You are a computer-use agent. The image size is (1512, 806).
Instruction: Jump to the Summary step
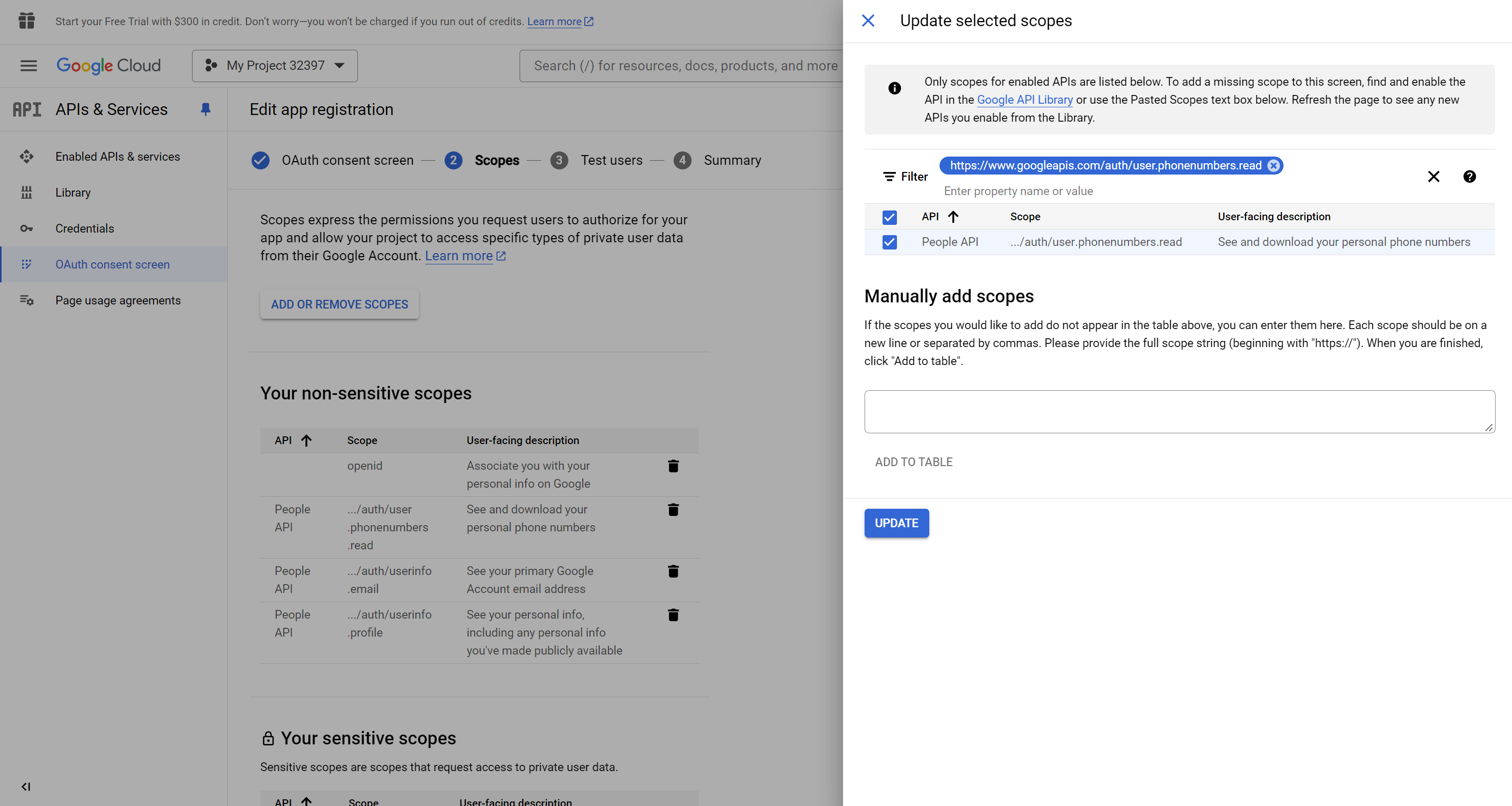(732, 160)
